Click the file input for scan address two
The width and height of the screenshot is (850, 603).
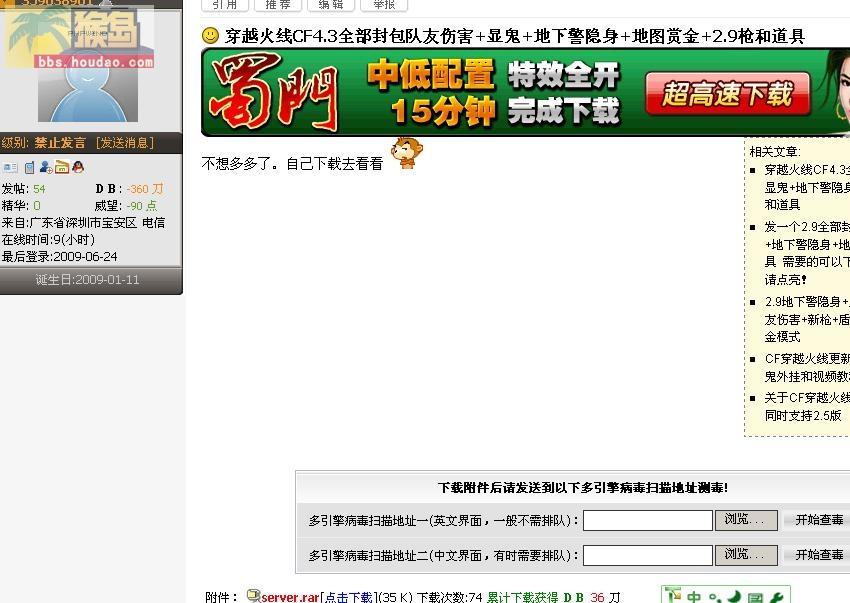pos(648,555)
